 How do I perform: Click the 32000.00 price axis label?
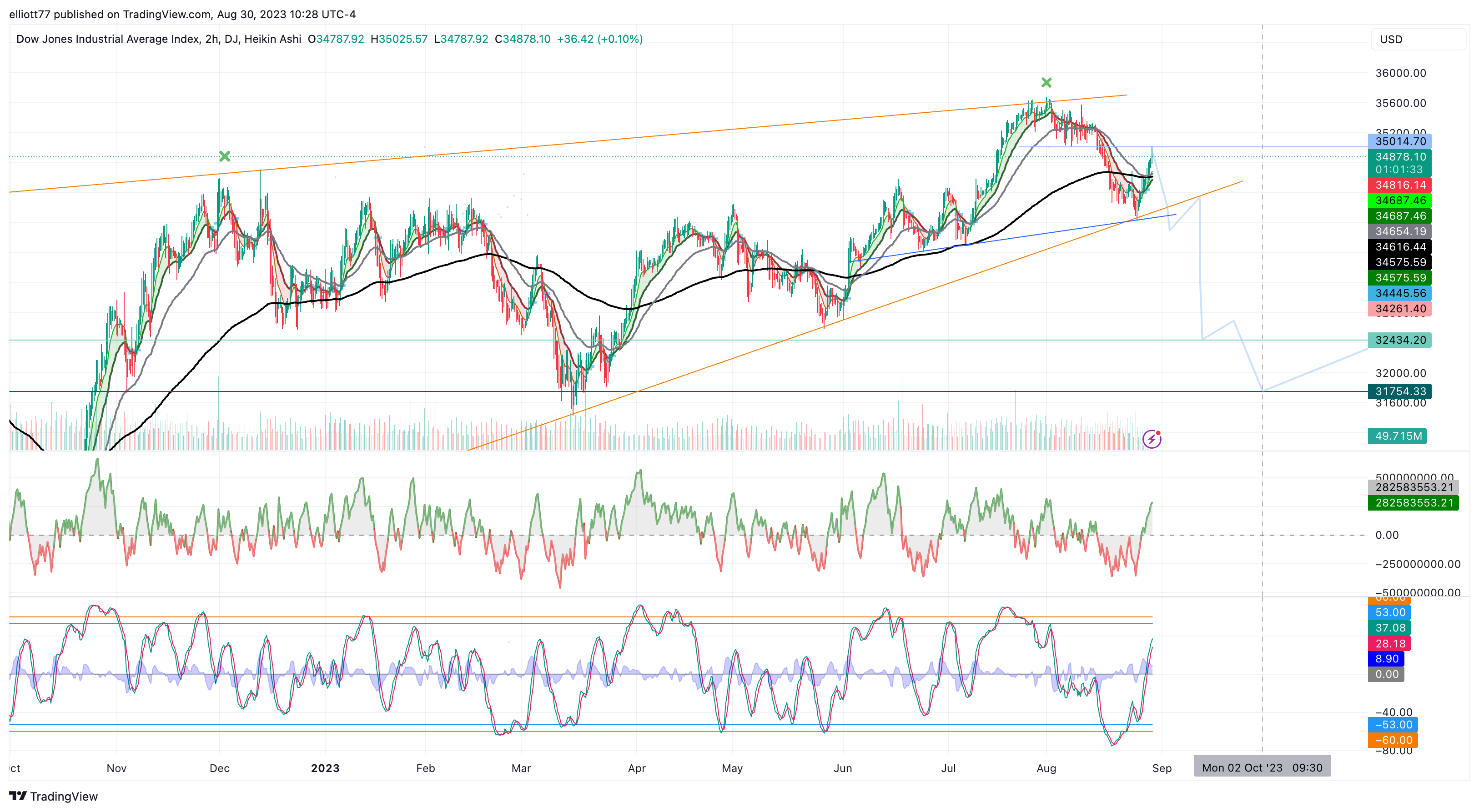(1400, 373)
